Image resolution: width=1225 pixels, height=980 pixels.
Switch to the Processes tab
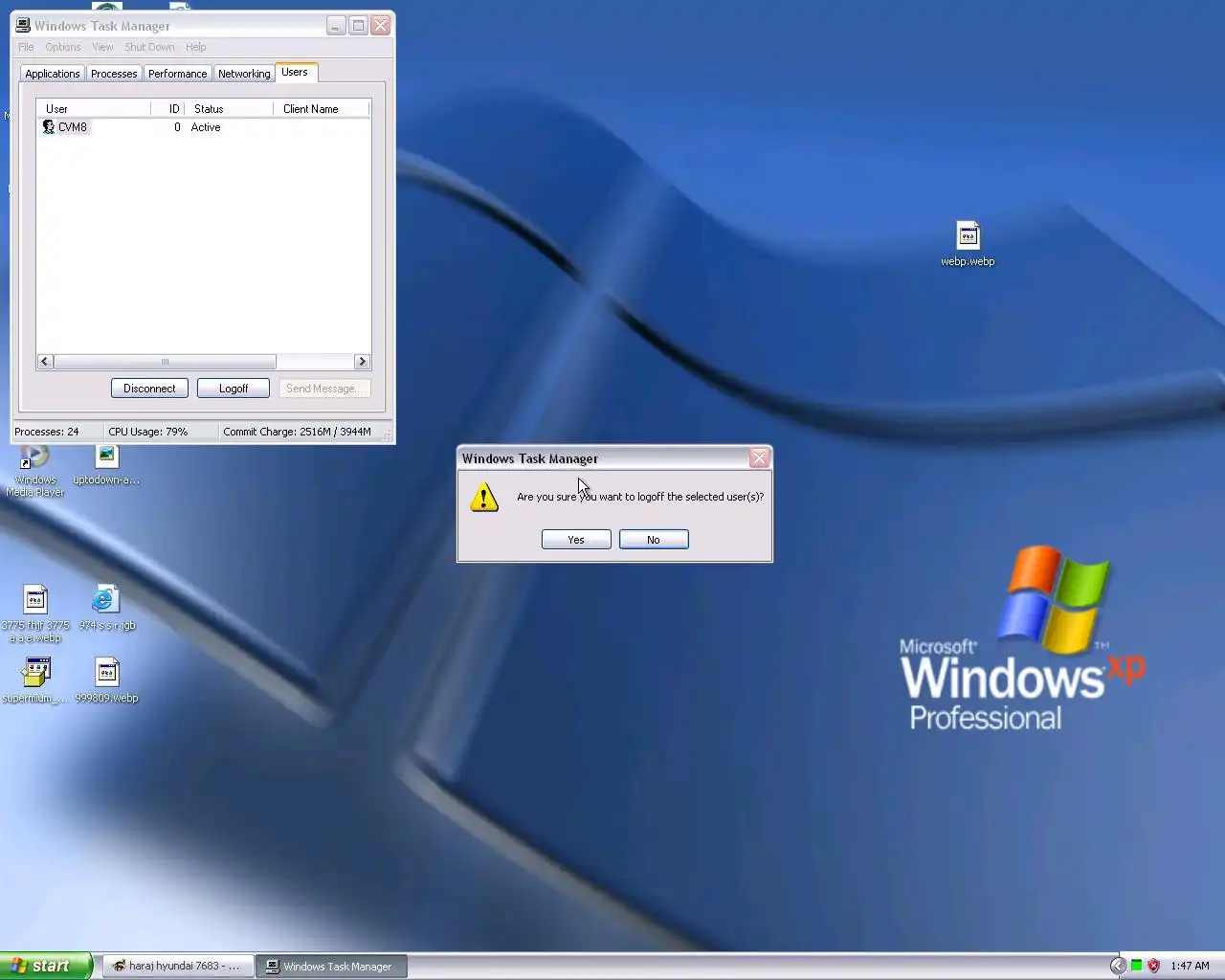[x=114, y=74]
